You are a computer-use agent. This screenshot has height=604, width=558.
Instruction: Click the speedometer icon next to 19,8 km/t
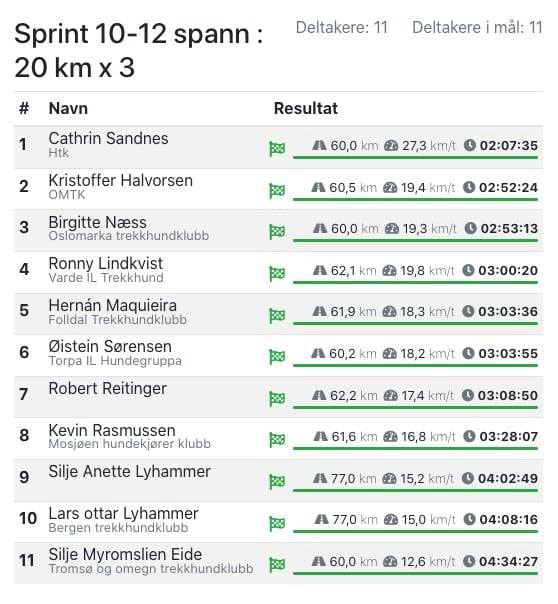tap(389, 270)
